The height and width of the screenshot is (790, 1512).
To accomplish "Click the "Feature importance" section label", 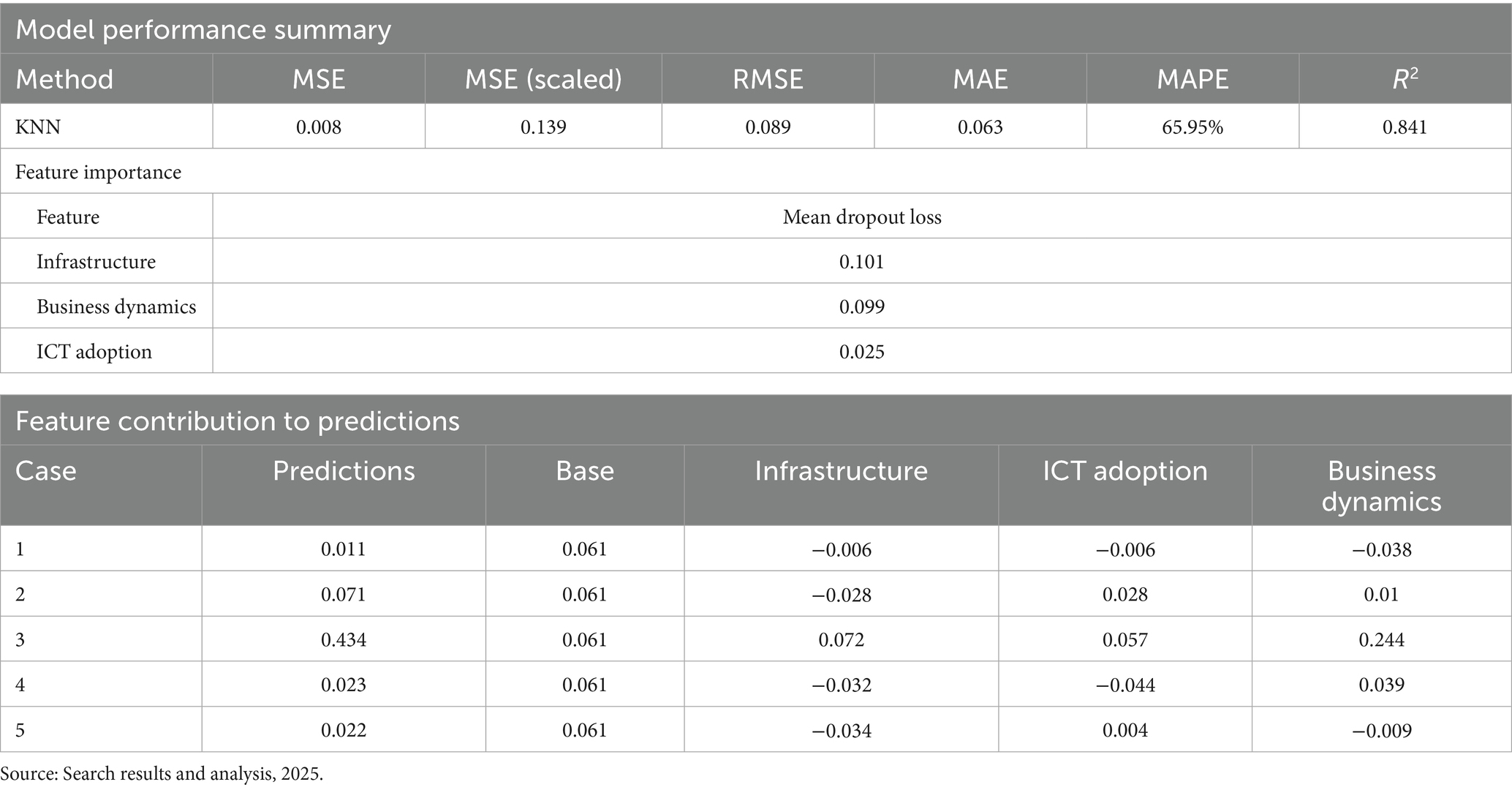I will pos(98,172).
